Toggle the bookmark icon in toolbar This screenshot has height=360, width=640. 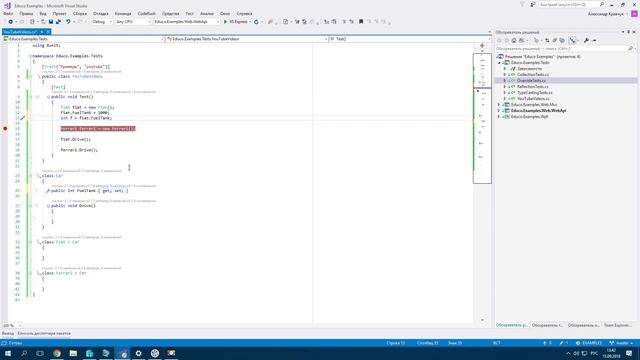(361, 22)
